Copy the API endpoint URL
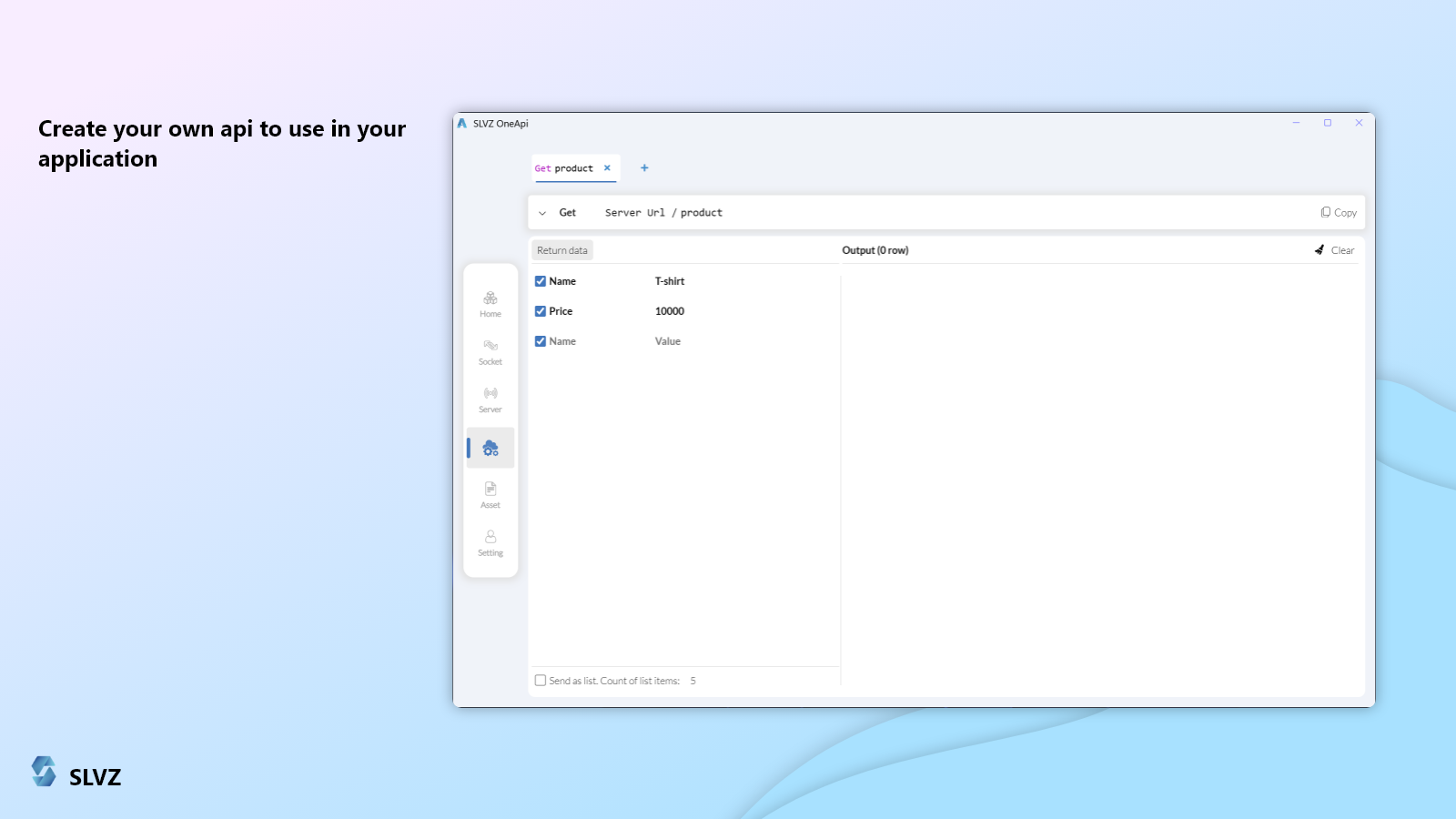This screenshot has height=819, width=1456. 1339,213
